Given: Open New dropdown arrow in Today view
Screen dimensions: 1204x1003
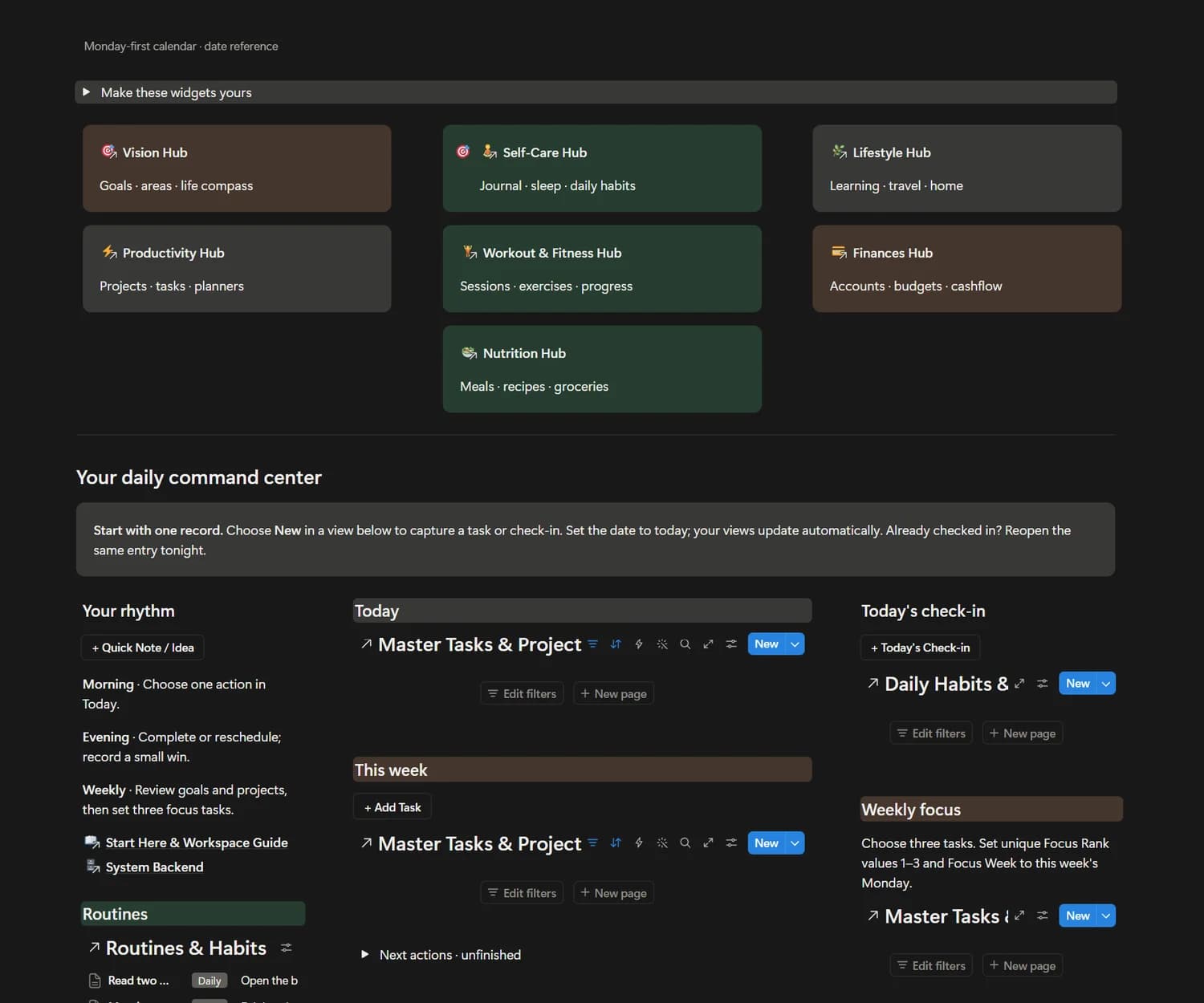Looking at the screenshot, I should tap(795, 644).
